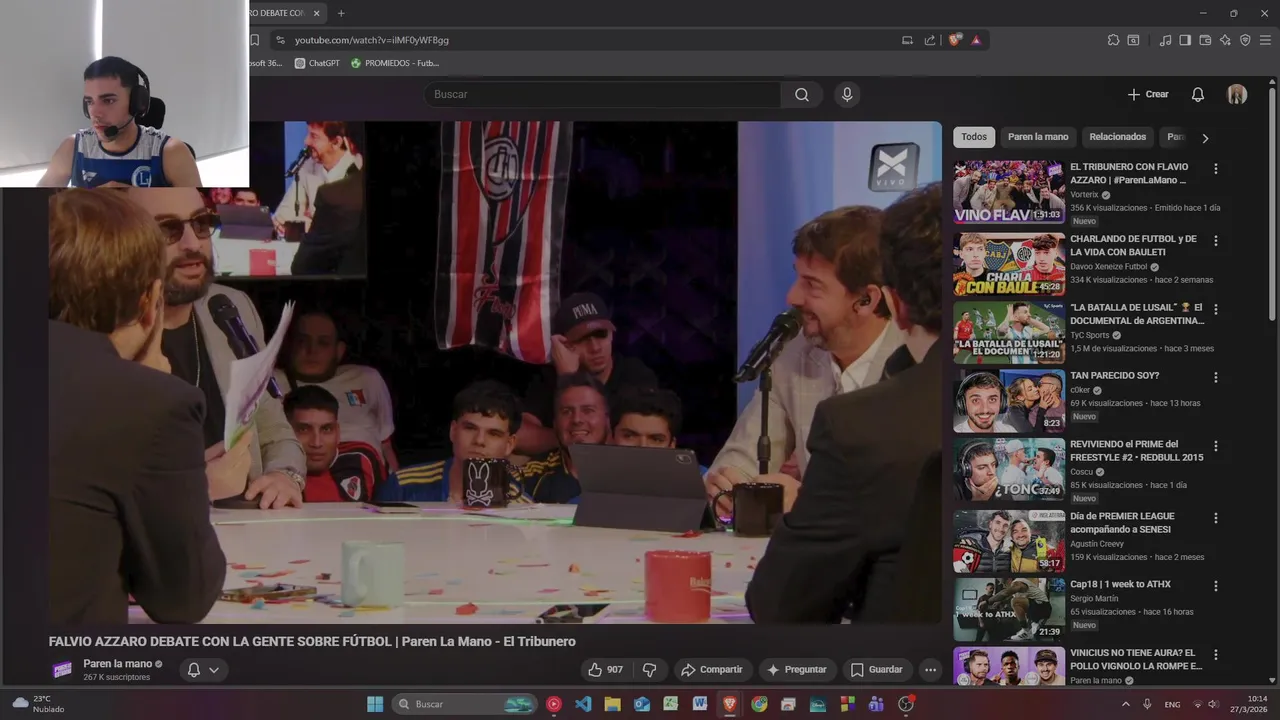Focus the YouTube Buscar search field
The height and width of the screenshot is (720, 1280).
602,94
